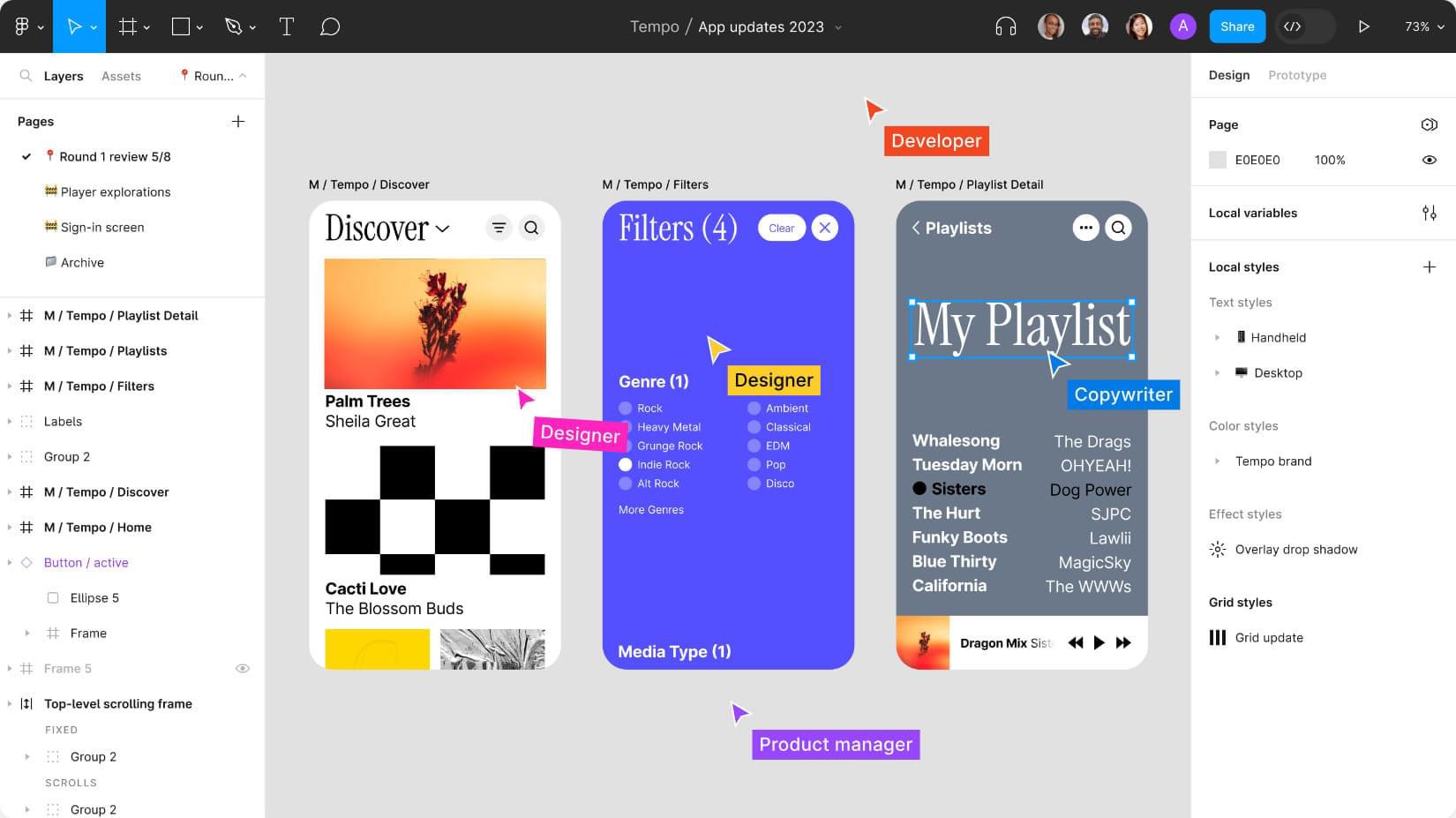This screenshot has height=818, width=1456.
Task: Click the More Genres link
Action: click(x=651, y=509)
